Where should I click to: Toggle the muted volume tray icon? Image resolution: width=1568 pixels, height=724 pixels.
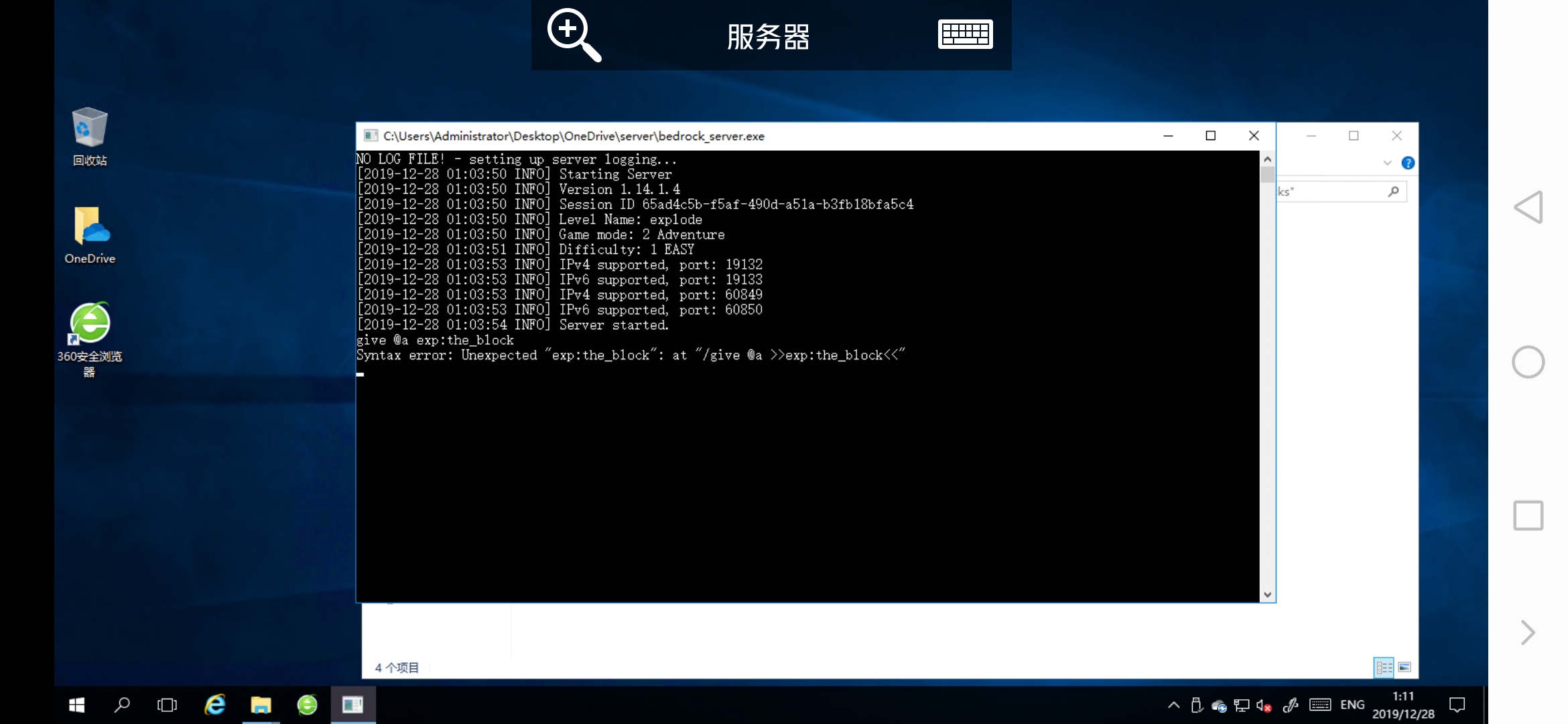coord(1264,705)
